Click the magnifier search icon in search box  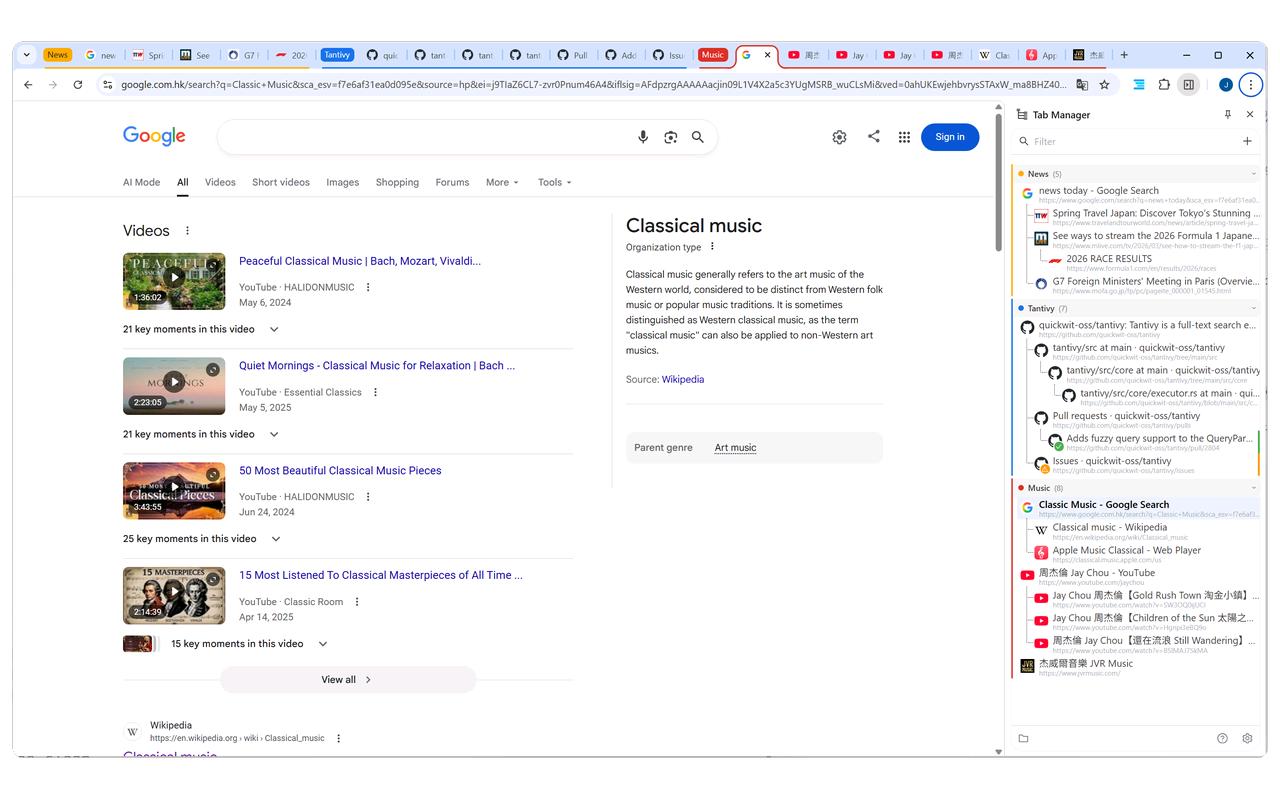(x=698, y=137)
